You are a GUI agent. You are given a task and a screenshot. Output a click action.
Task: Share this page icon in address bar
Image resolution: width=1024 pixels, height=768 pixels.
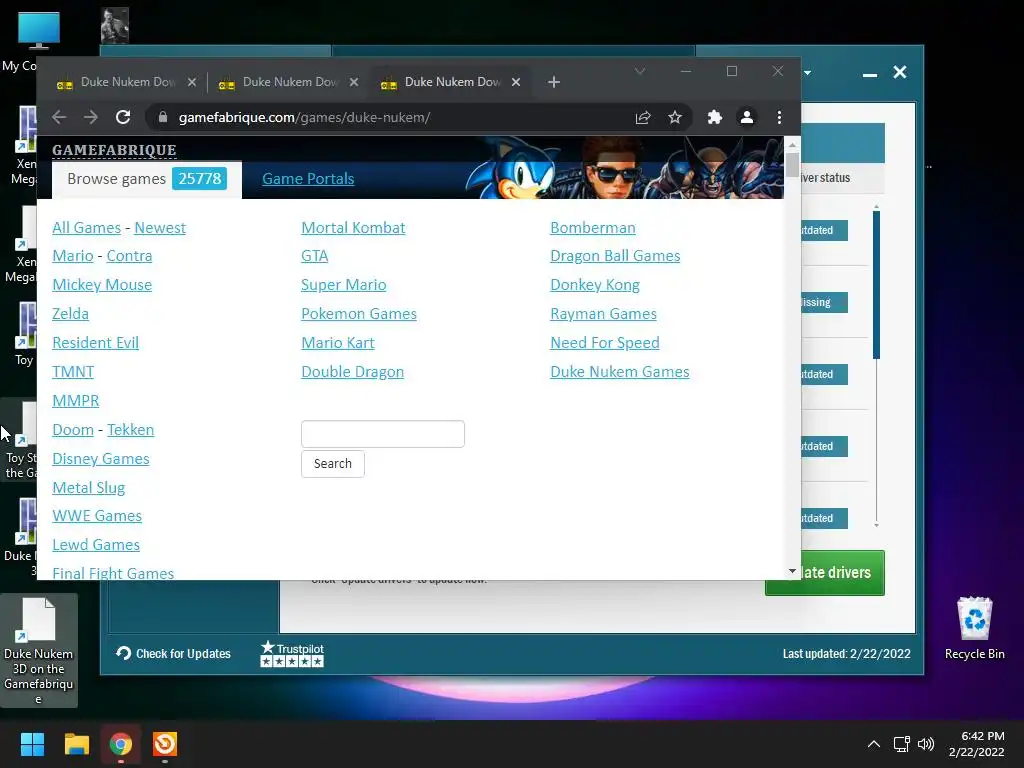[643, 117]
